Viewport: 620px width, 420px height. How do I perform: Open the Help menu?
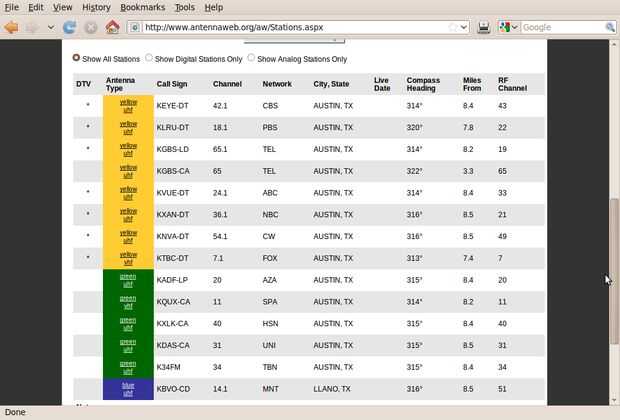tap(214, 8)
